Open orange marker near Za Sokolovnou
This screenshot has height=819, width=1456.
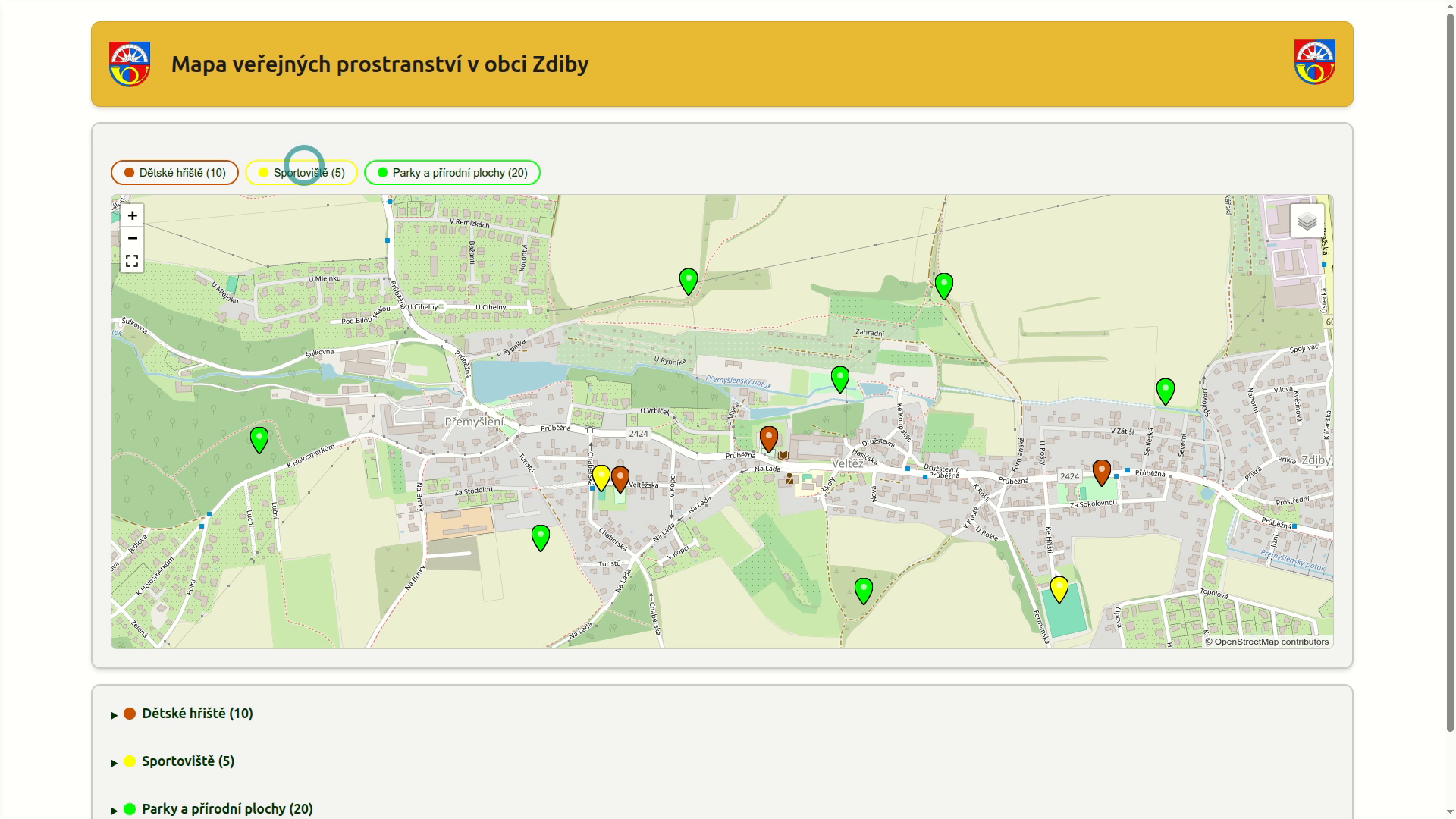(1102, 472)
